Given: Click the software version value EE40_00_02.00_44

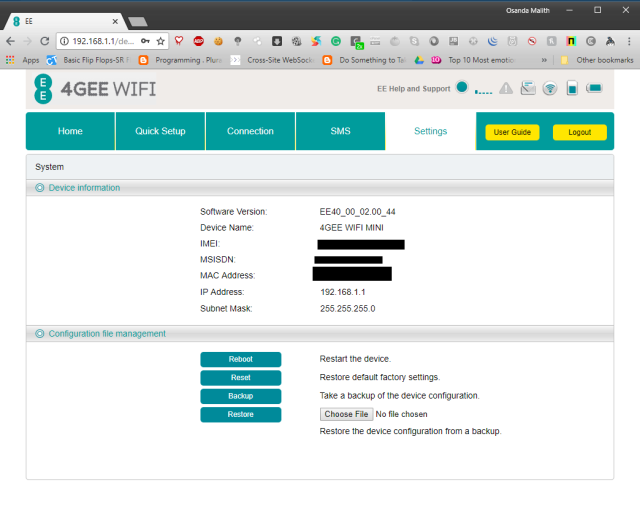Looking at the screenshot, I should [x=358, y=211].
